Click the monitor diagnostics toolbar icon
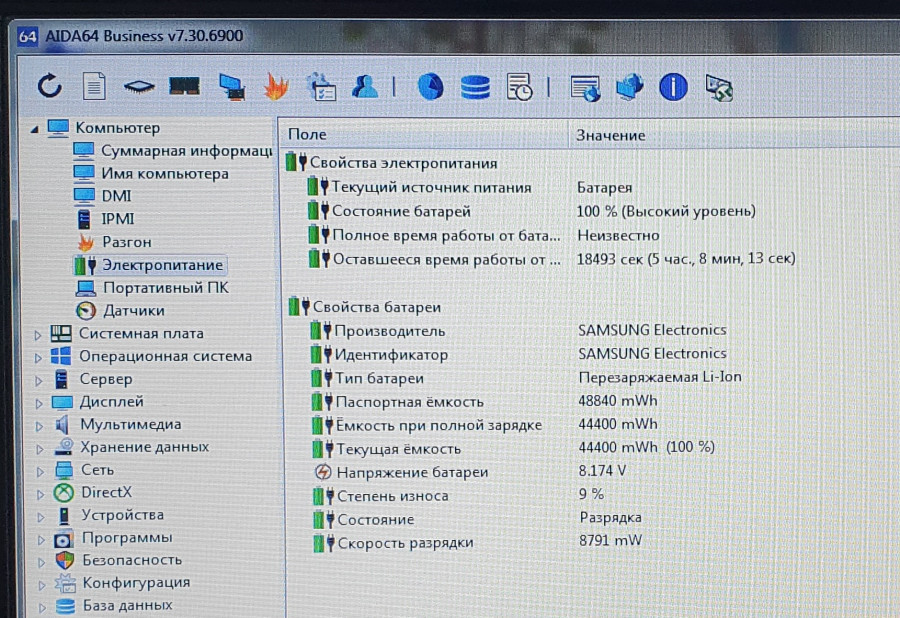This screenshot has height=618, width=900. point(232,87)
